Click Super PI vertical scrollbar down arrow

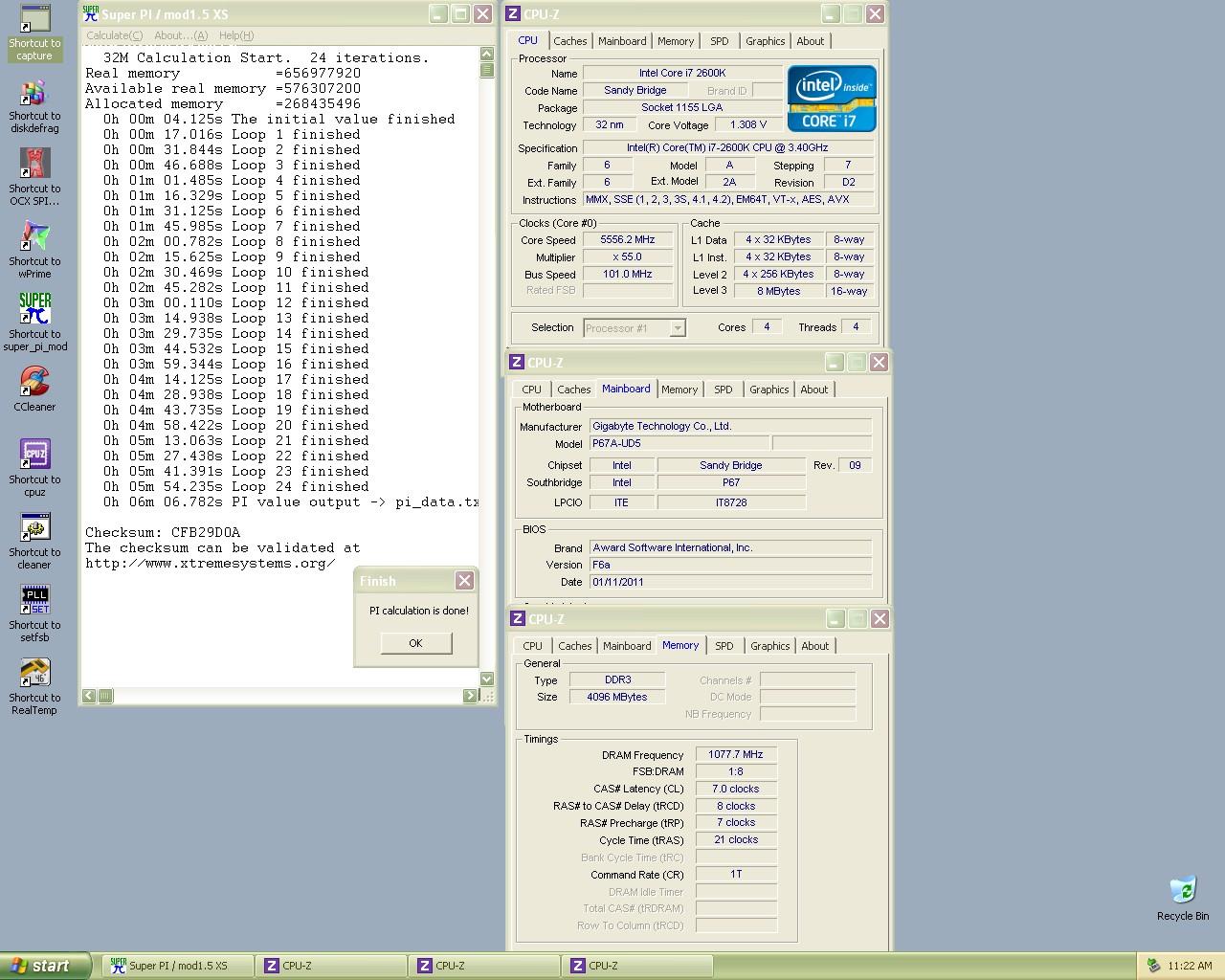click(x=486, y=679)
